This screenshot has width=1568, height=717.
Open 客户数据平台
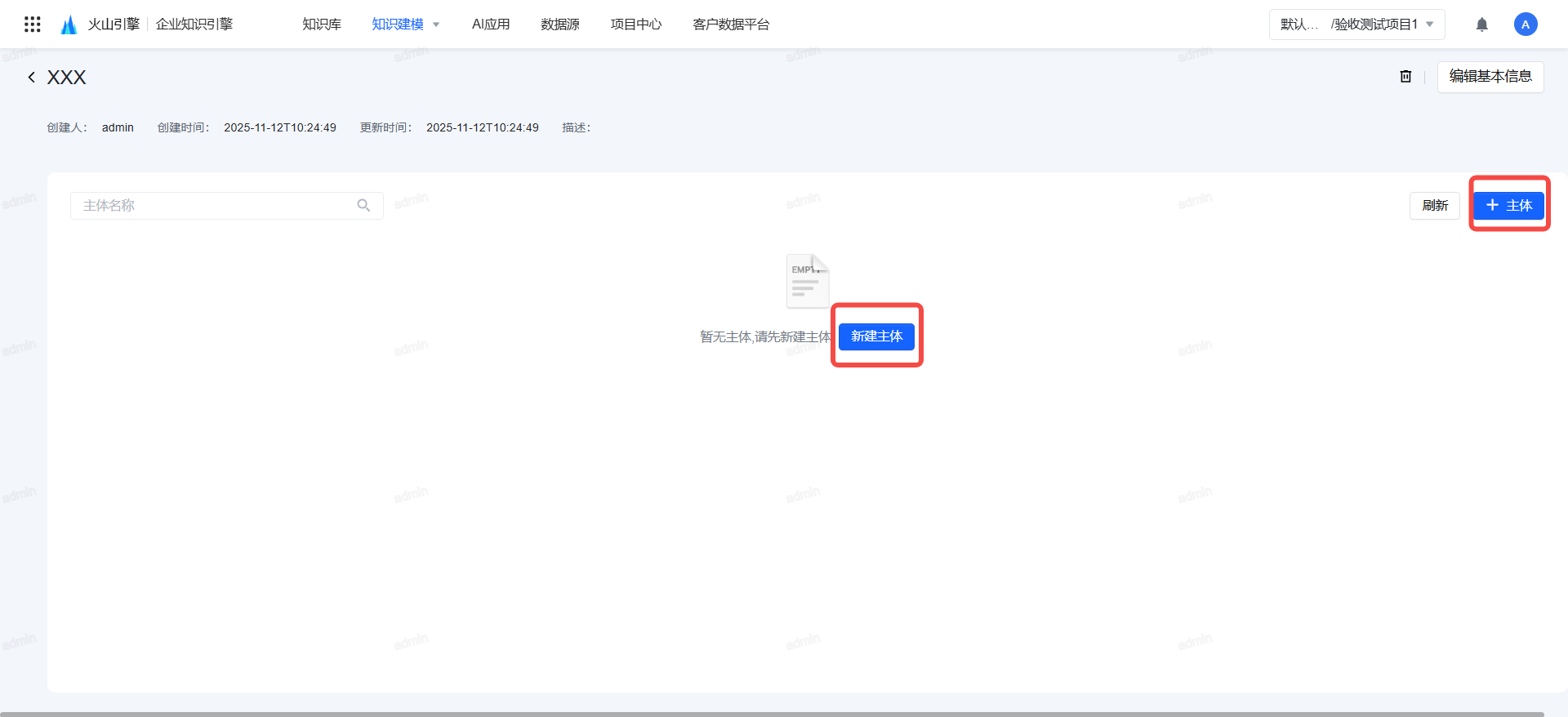coord(731,24)
